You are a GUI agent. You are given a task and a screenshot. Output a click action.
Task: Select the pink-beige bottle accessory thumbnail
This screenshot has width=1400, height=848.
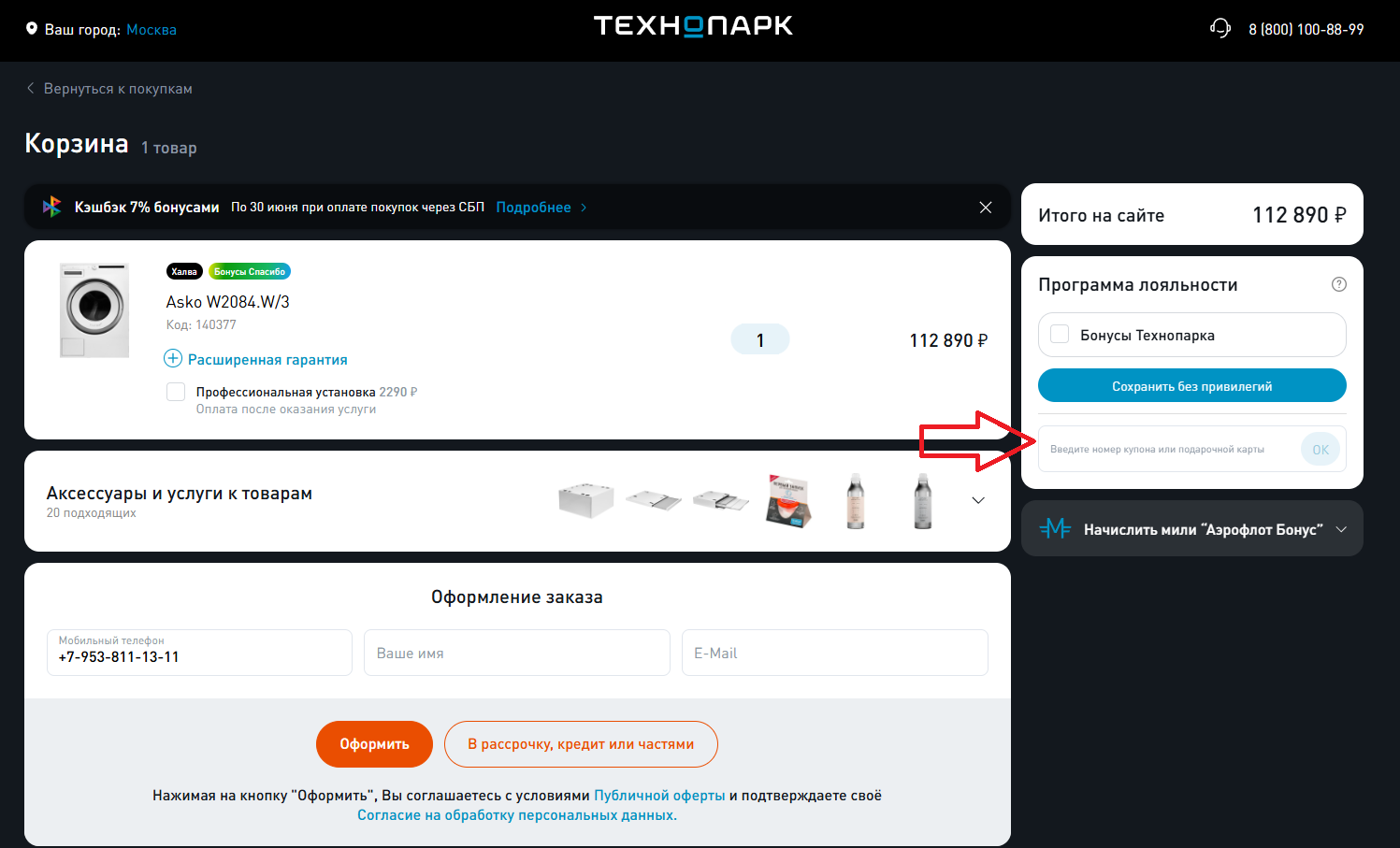pyautogui.click(x=855, y=500)
